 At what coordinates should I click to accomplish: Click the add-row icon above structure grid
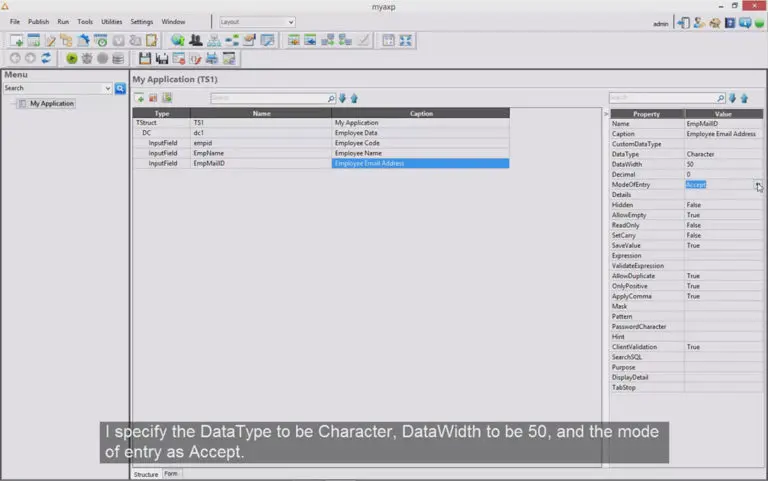pyautogui.click(x=140, y=98)
